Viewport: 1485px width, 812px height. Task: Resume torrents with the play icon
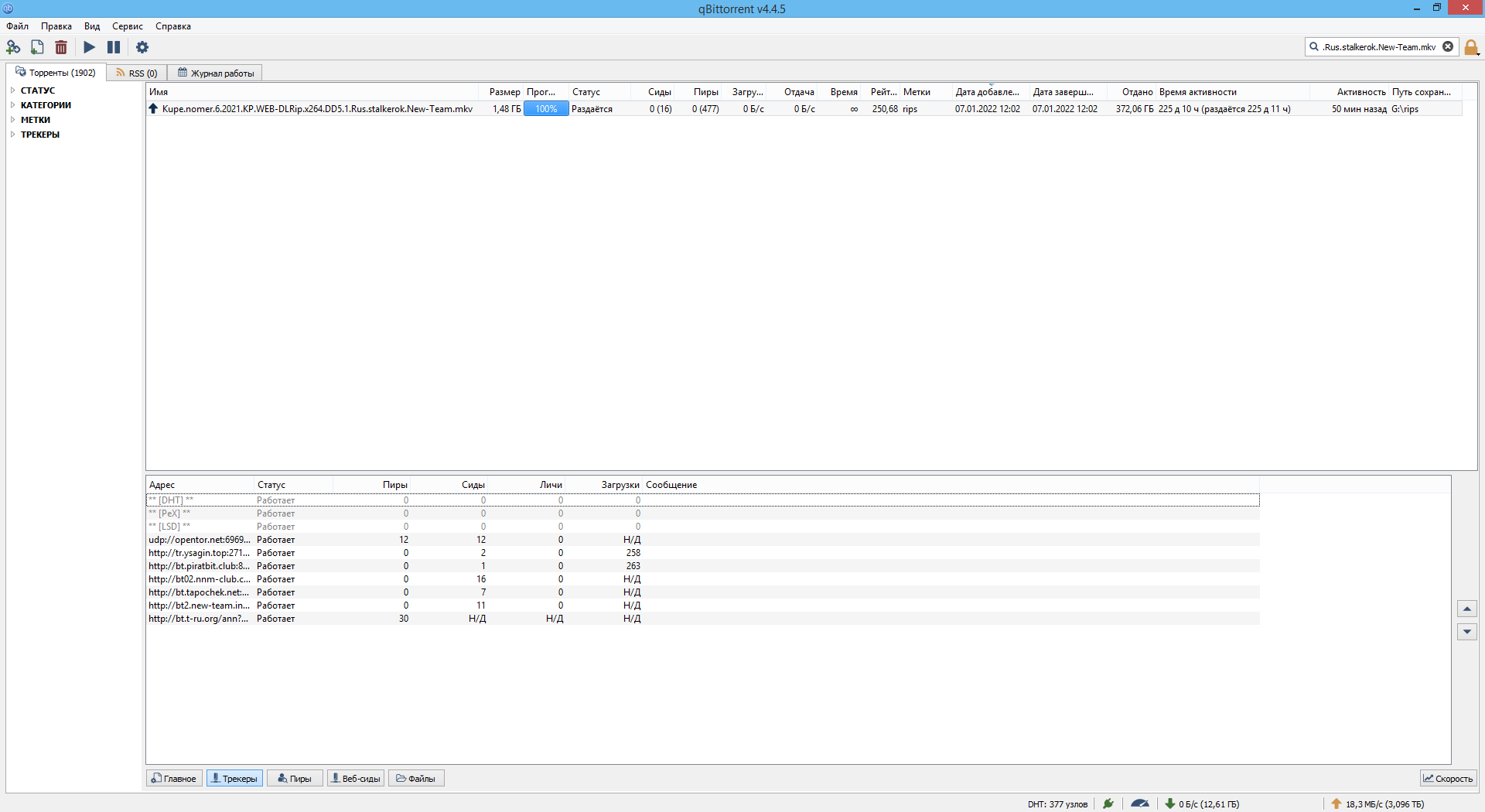click(90, 47)
